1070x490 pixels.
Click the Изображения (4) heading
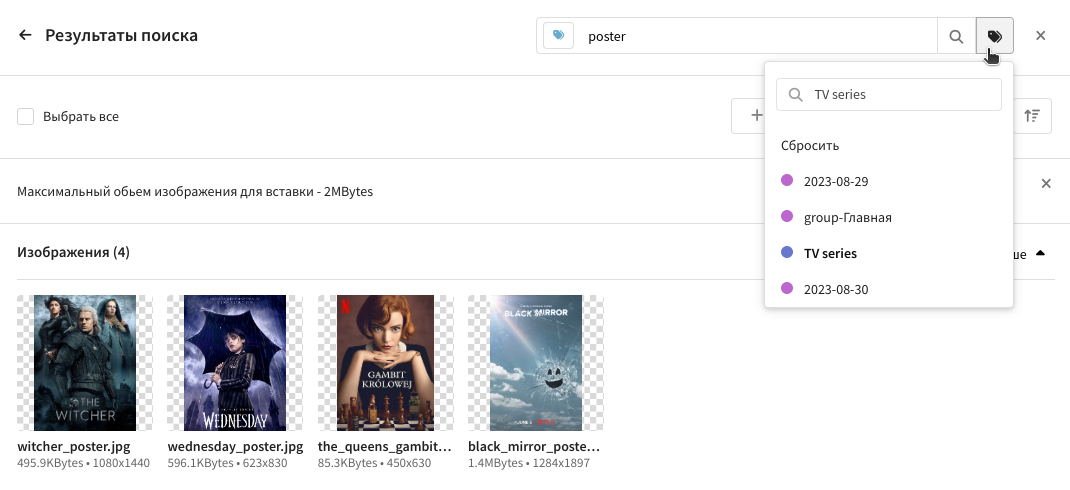73,253
